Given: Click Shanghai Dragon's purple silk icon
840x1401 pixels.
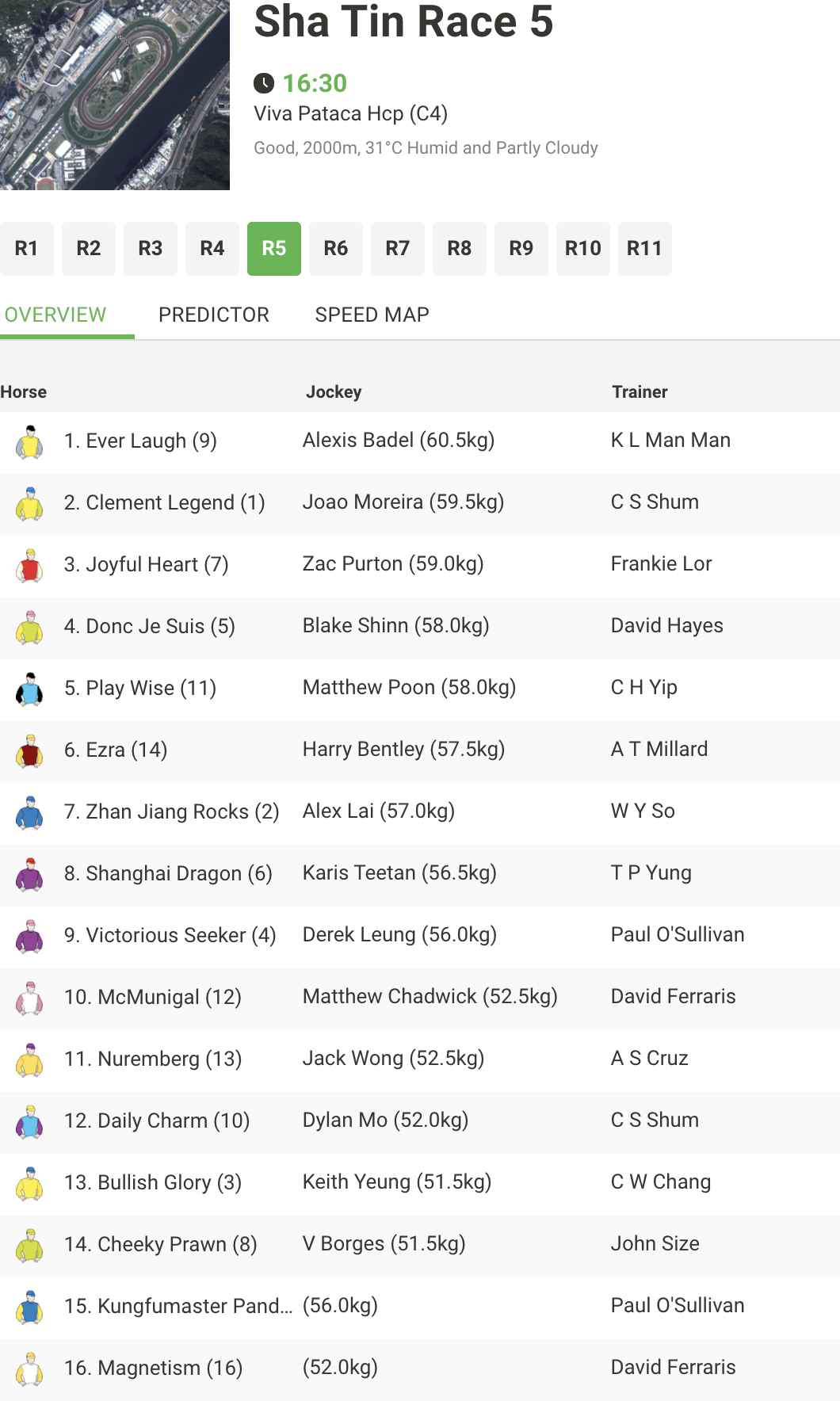Looking at the screenshot, I should [x=30, y=874].
